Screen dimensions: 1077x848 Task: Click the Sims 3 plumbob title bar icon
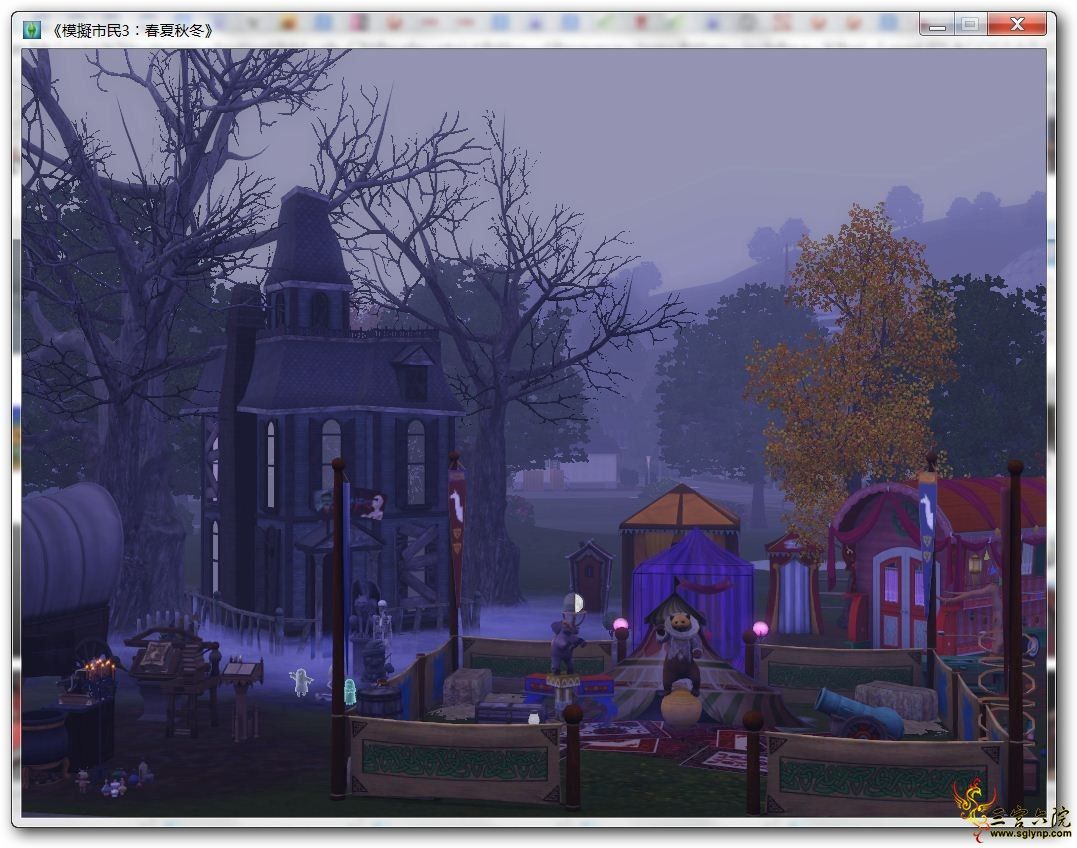(x=32, y=30)
